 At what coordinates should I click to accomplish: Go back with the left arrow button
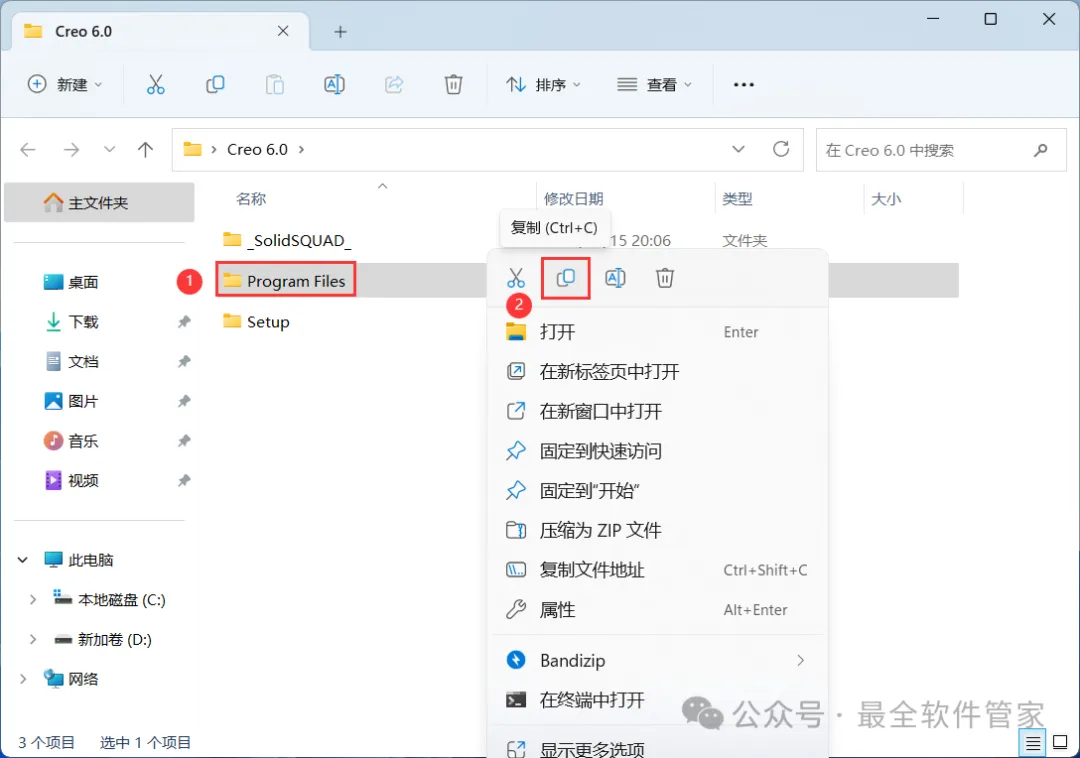(28, 150)
